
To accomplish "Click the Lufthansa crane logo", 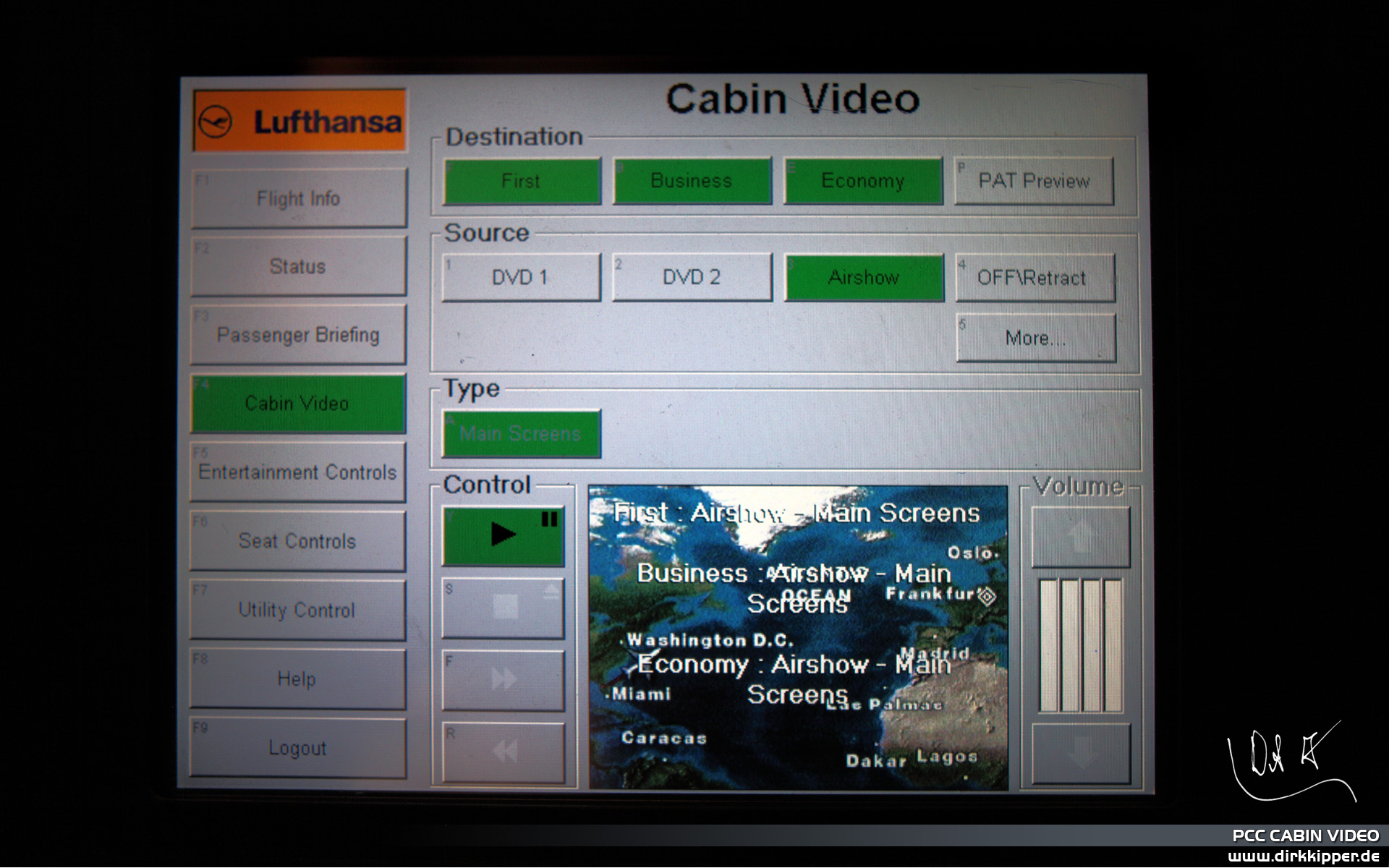I will click(x=216, y=122).
